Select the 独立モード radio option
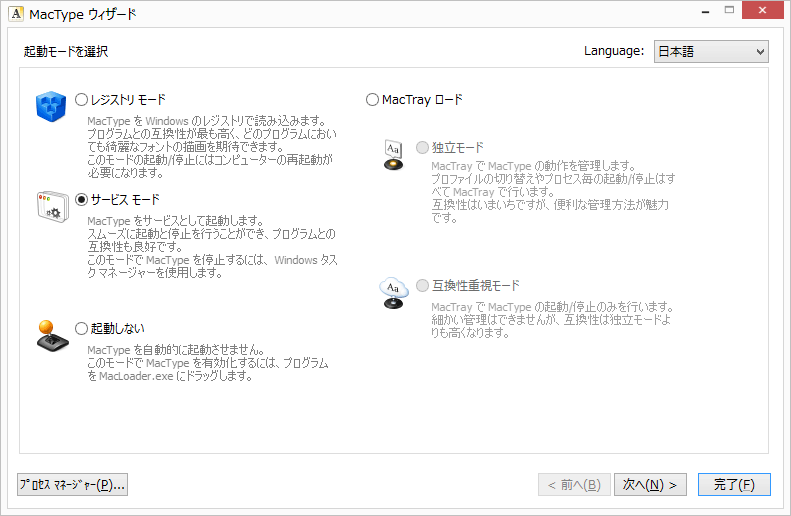The width and height of the screenshot is (791, 516). click(x=422, y=148)
